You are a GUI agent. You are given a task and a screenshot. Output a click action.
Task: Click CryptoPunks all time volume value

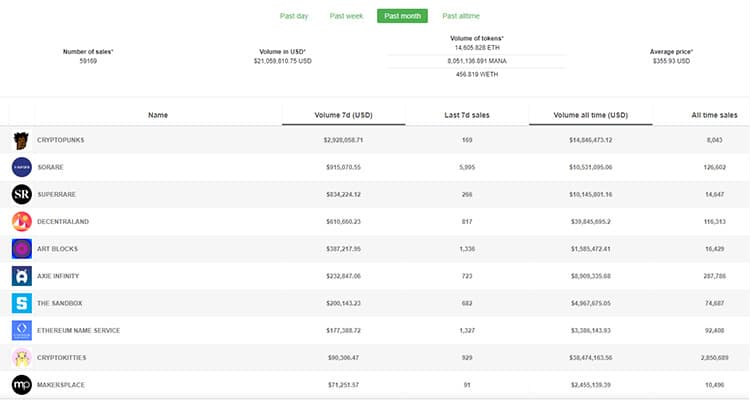pos(591,140)
